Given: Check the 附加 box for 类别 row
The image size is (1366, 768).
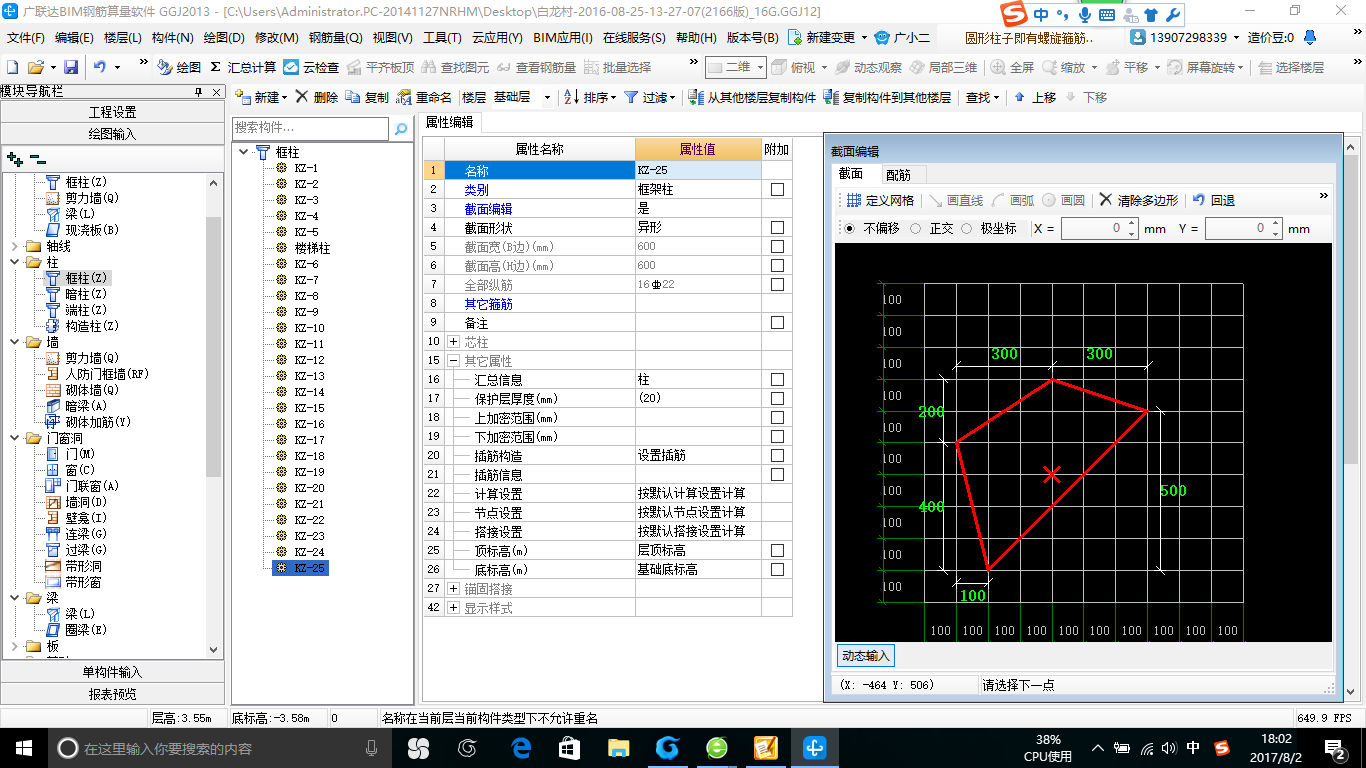Looking at the screenshot, I should click(x=777, y=189).
